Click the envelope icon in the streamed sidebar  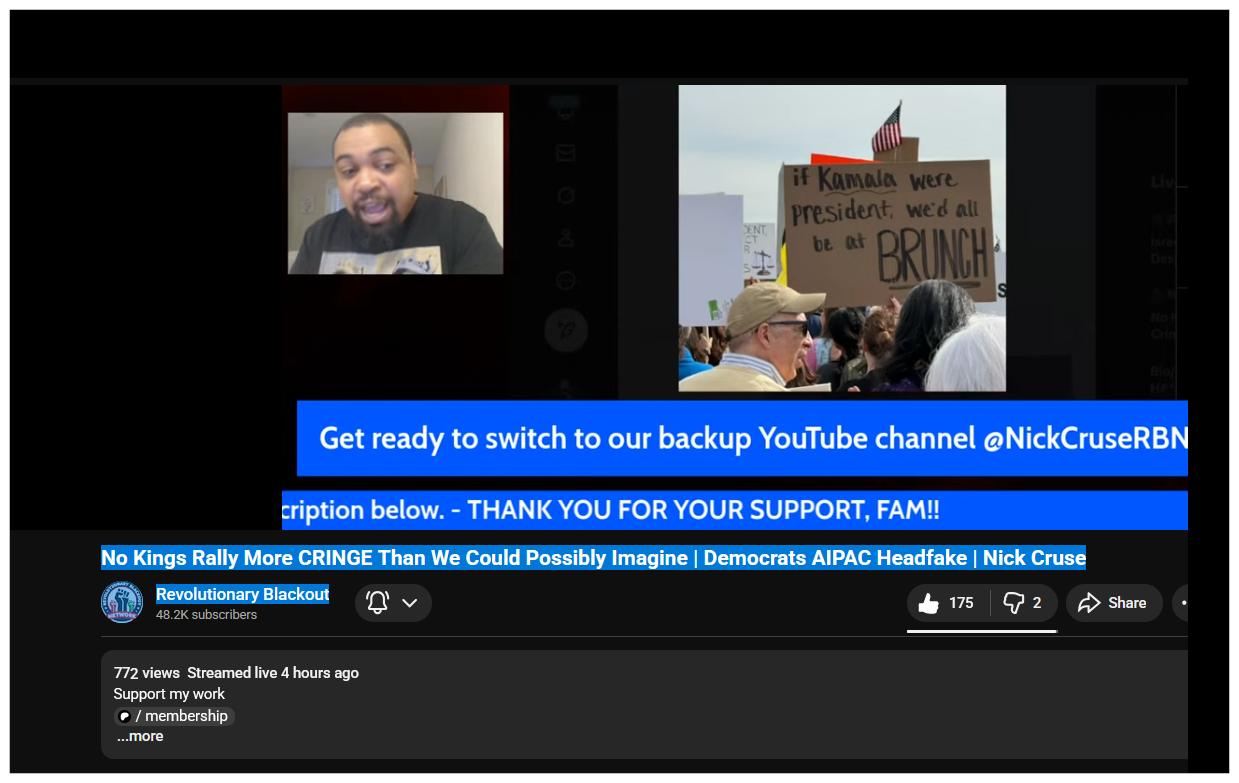coord(566,153)
